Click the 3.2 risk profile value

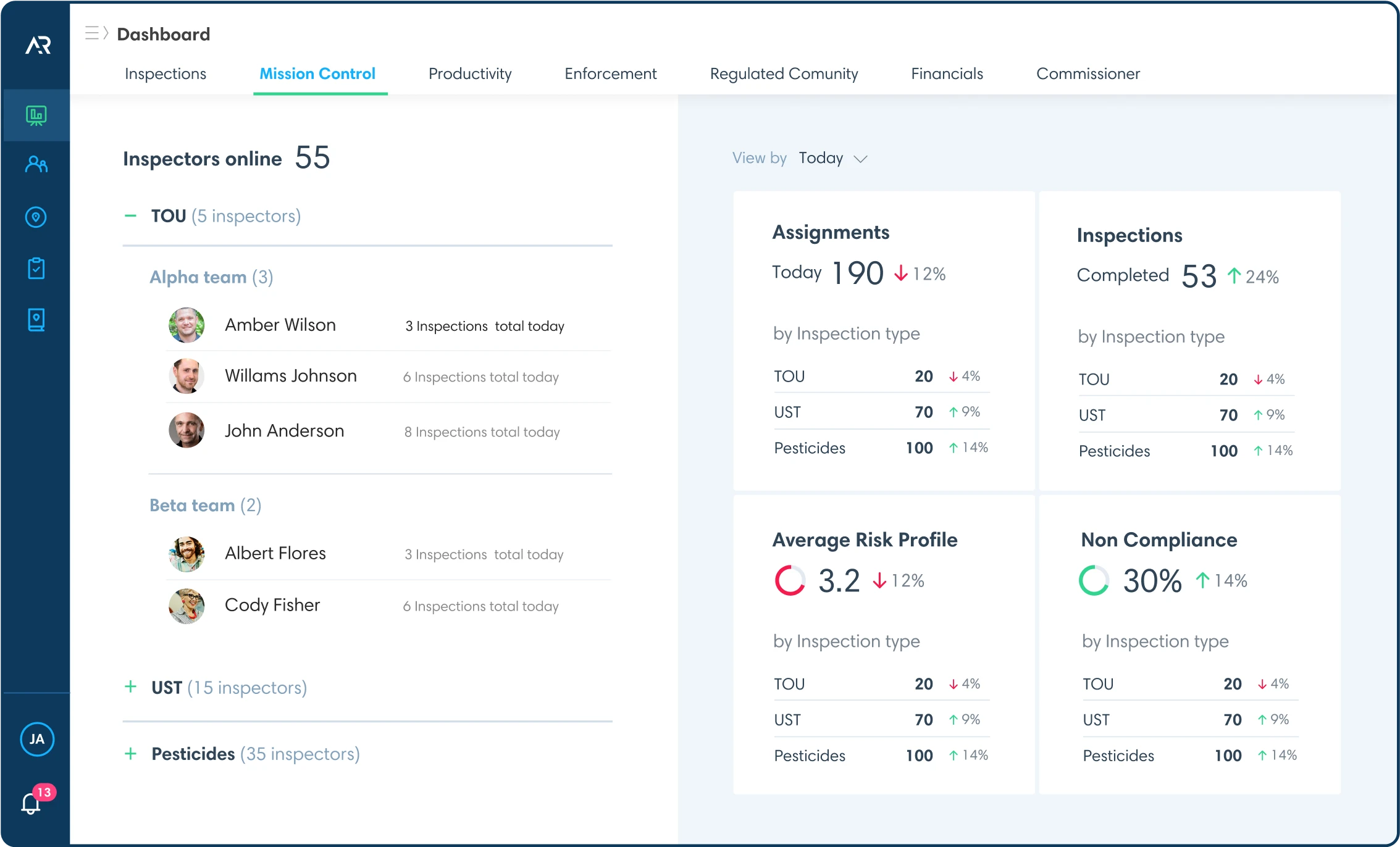839,580
